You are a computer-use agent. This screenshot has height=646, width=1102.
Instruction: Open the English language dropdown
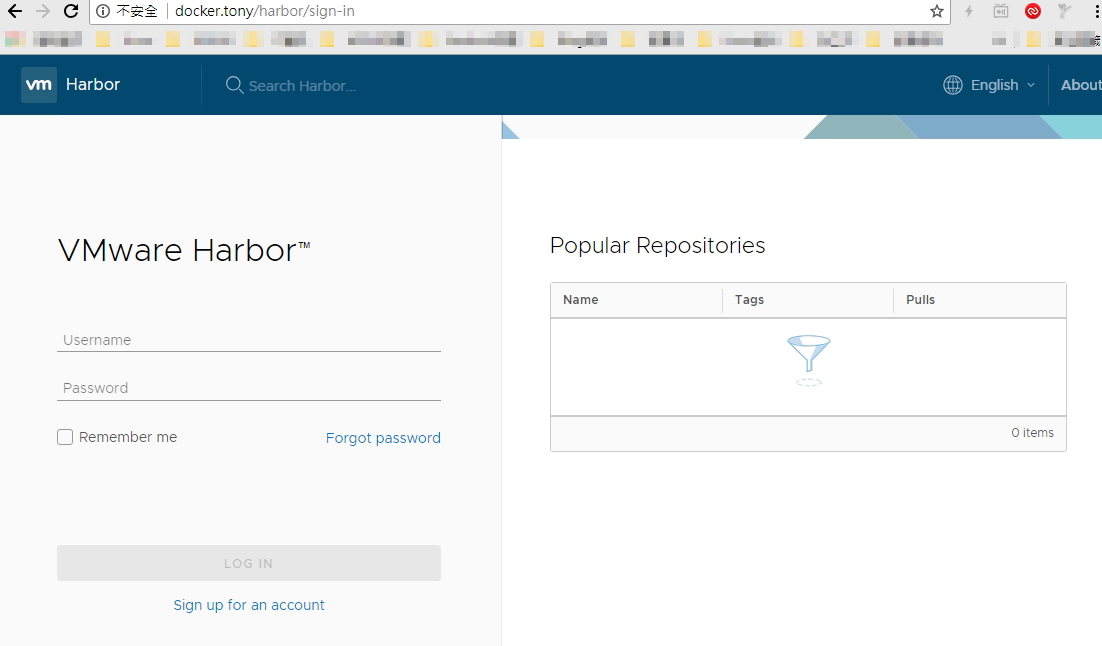pyautogui.click(x=1003, y=85)
